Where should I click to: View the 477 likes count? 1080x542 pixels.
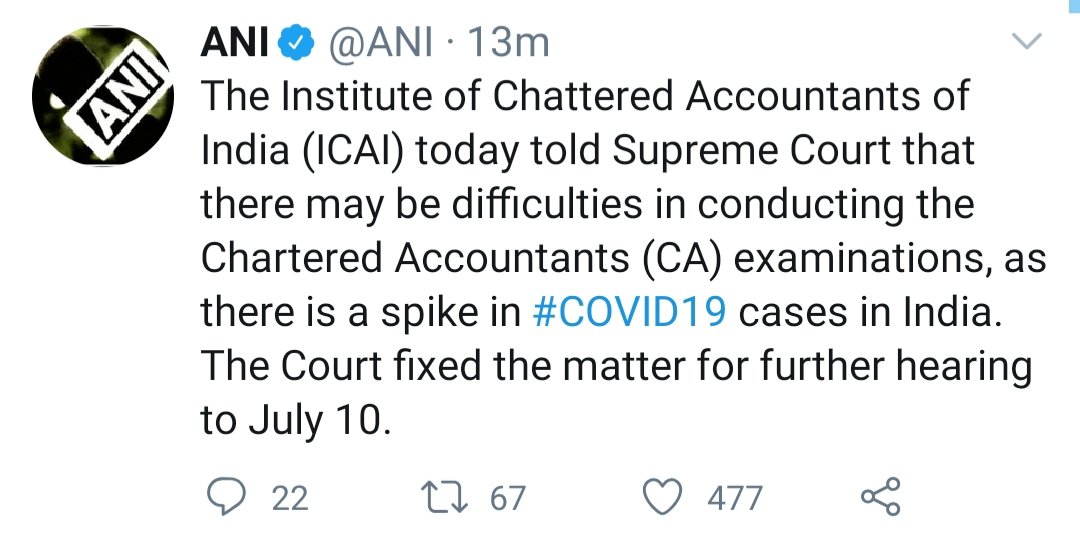point(735,498)
